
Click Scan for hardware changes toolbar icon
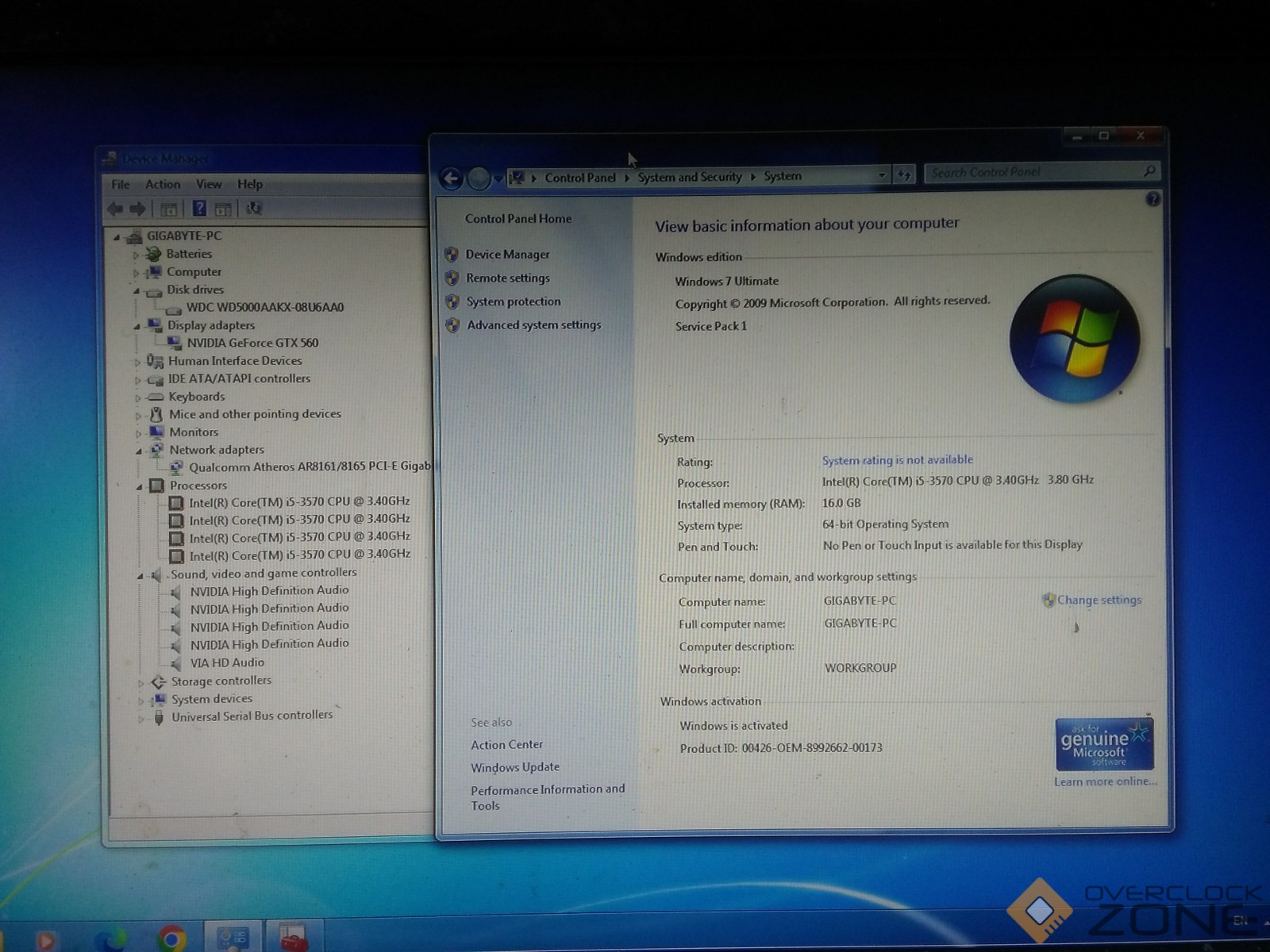pos(254,209)
